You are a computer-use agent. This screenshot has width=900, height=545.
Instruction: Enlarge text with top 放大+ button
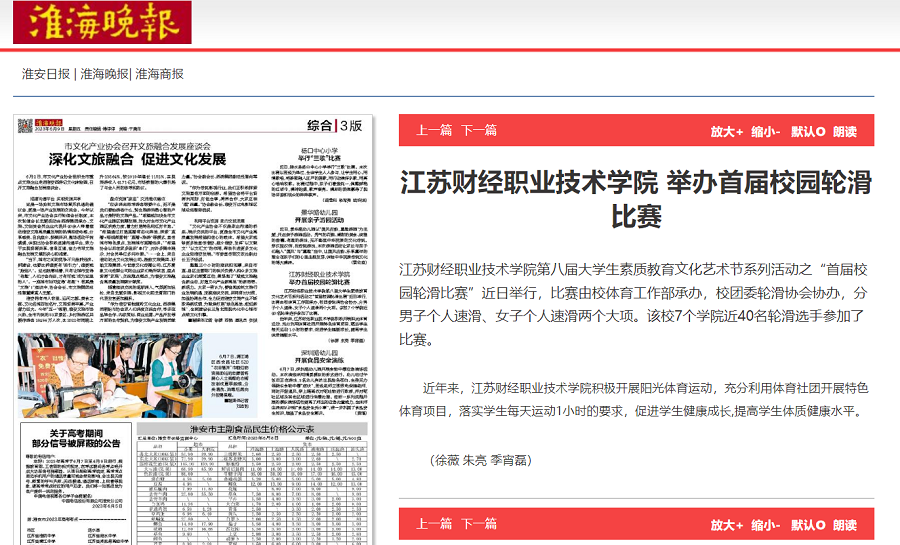(727, 132)
